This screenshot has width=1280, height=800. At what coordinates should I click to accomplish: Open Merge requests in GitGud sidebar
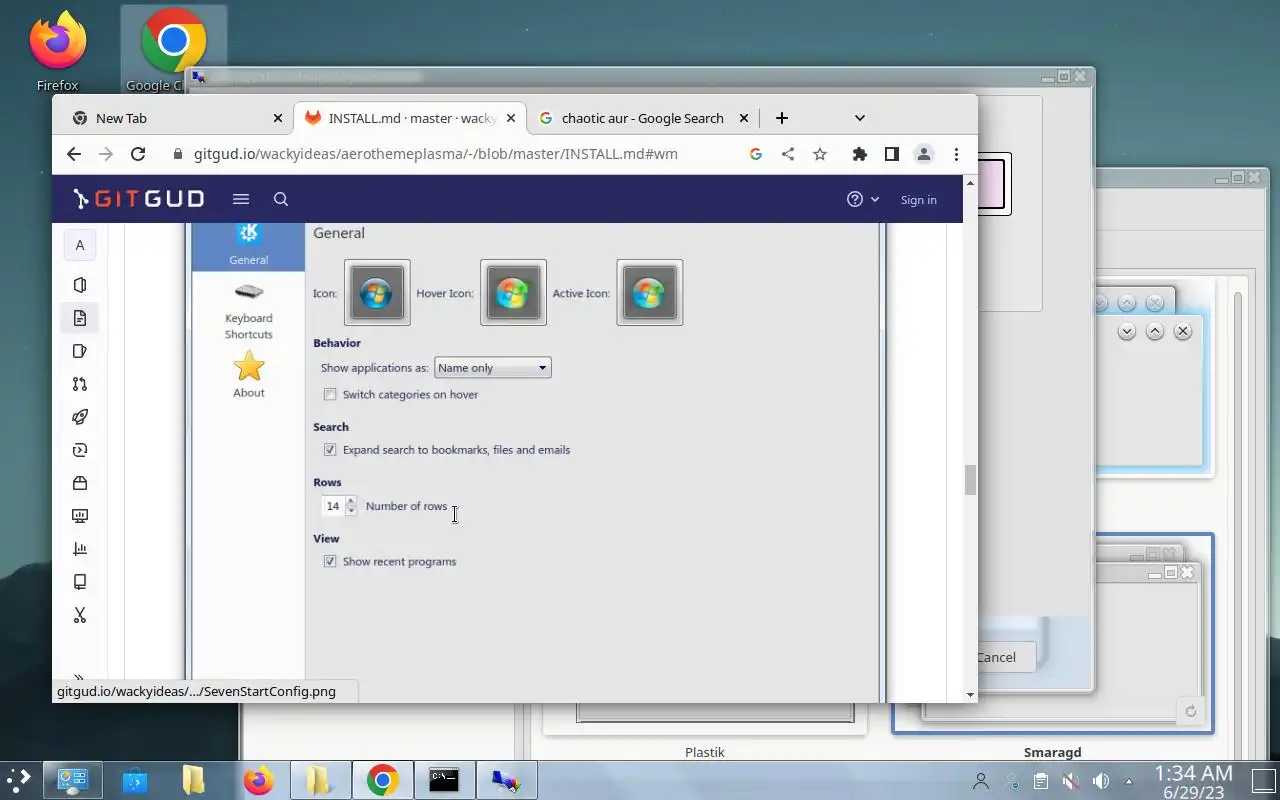(80, 384)
